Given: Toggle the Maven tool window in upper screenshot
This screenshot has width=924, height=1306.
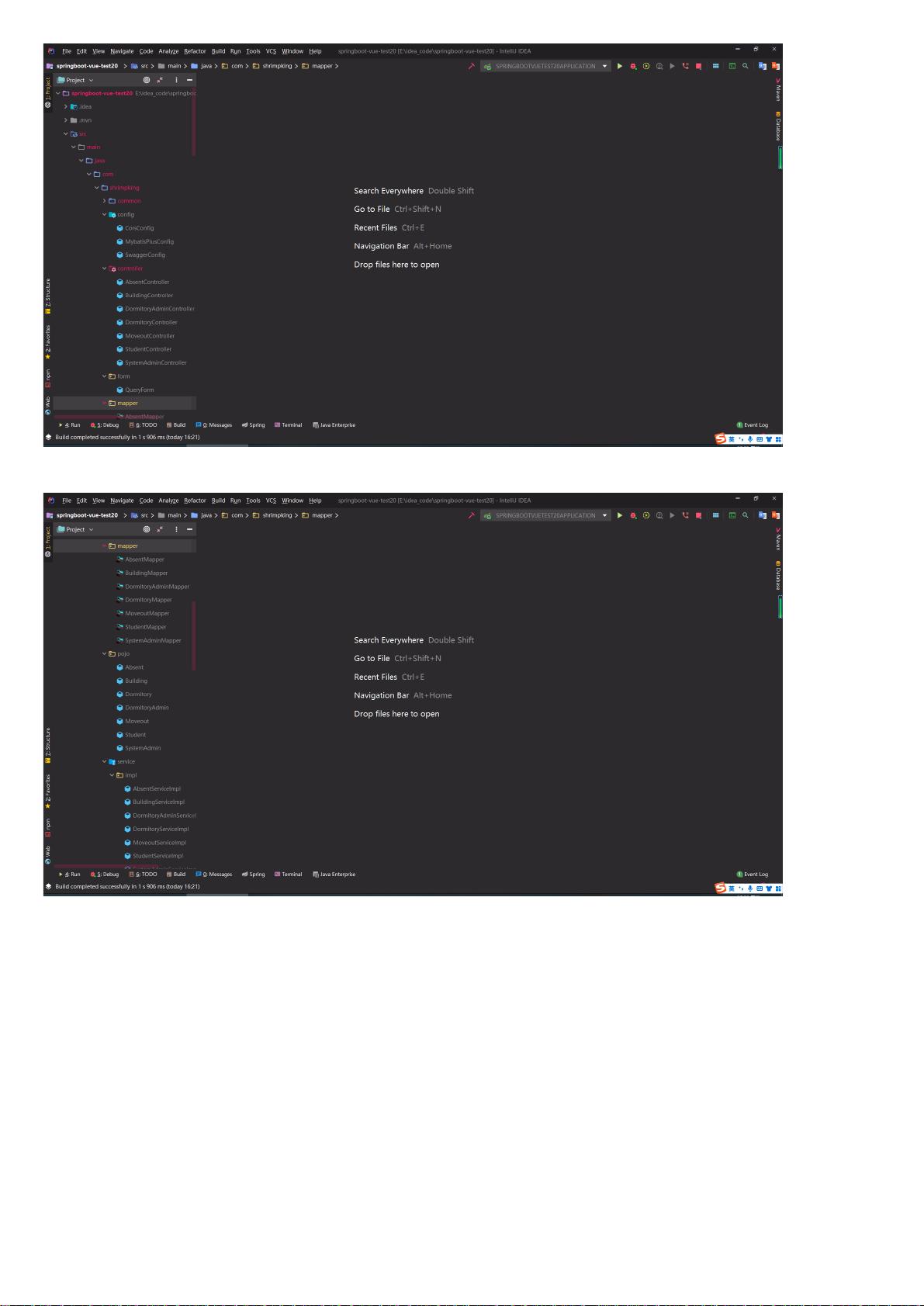Looking at the screenshot, I should tap(778, 89).
